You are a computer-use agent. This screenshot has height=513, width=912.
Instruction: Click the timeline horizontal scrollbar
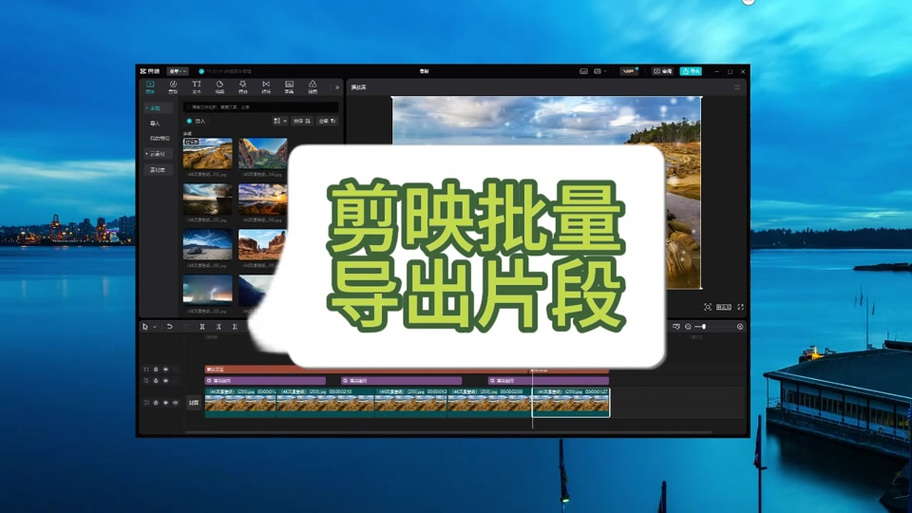[x=449, y=432]
